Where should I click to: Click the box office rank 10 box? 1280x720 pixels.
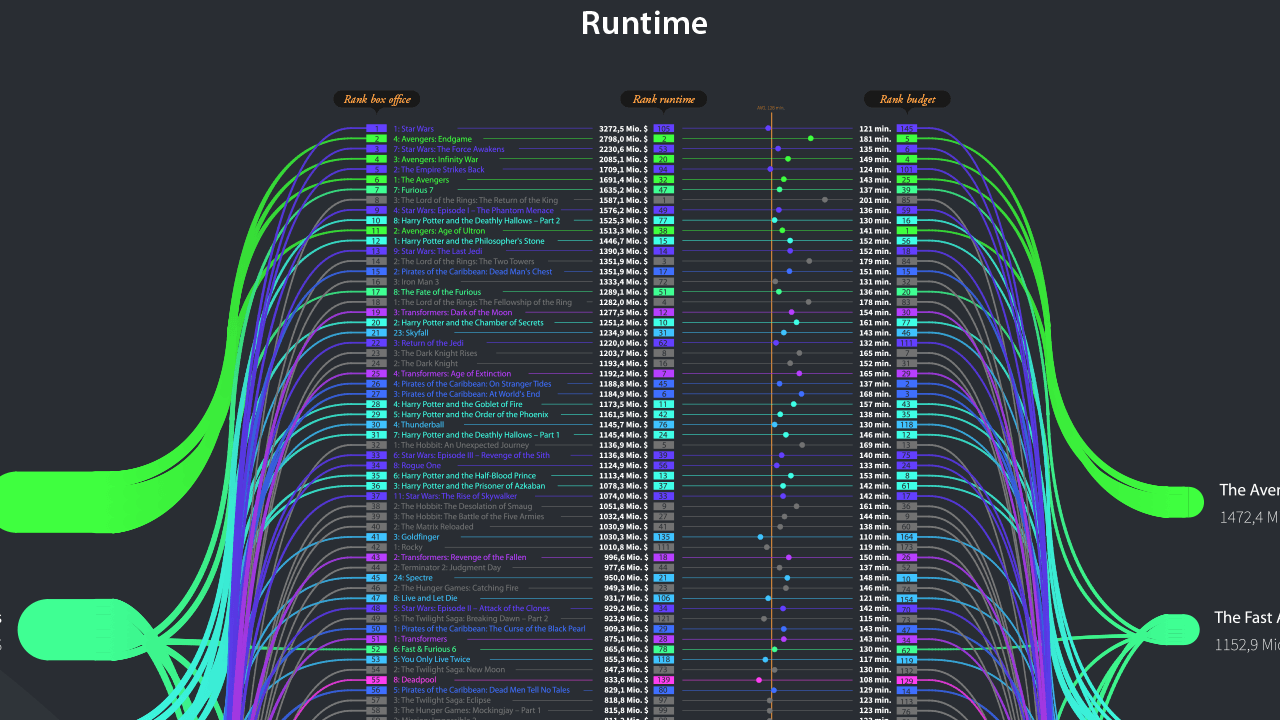[x=376, y=220]
